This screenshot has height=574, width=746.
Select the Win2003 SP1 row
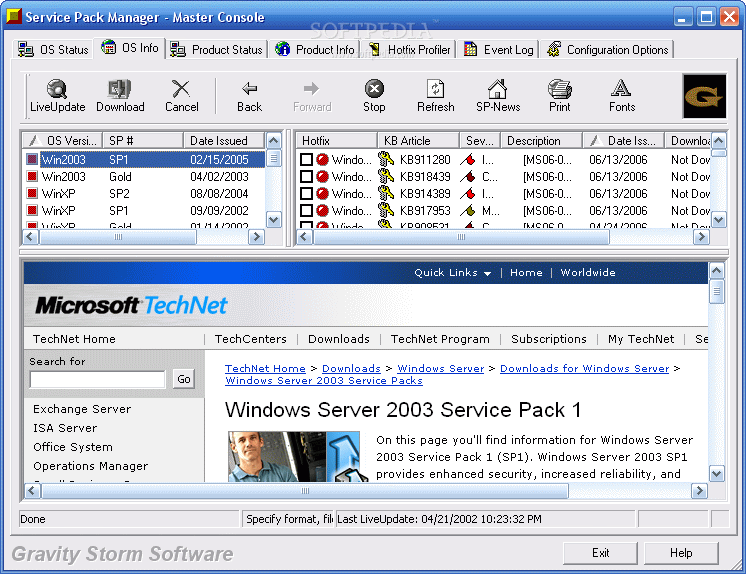145,159
